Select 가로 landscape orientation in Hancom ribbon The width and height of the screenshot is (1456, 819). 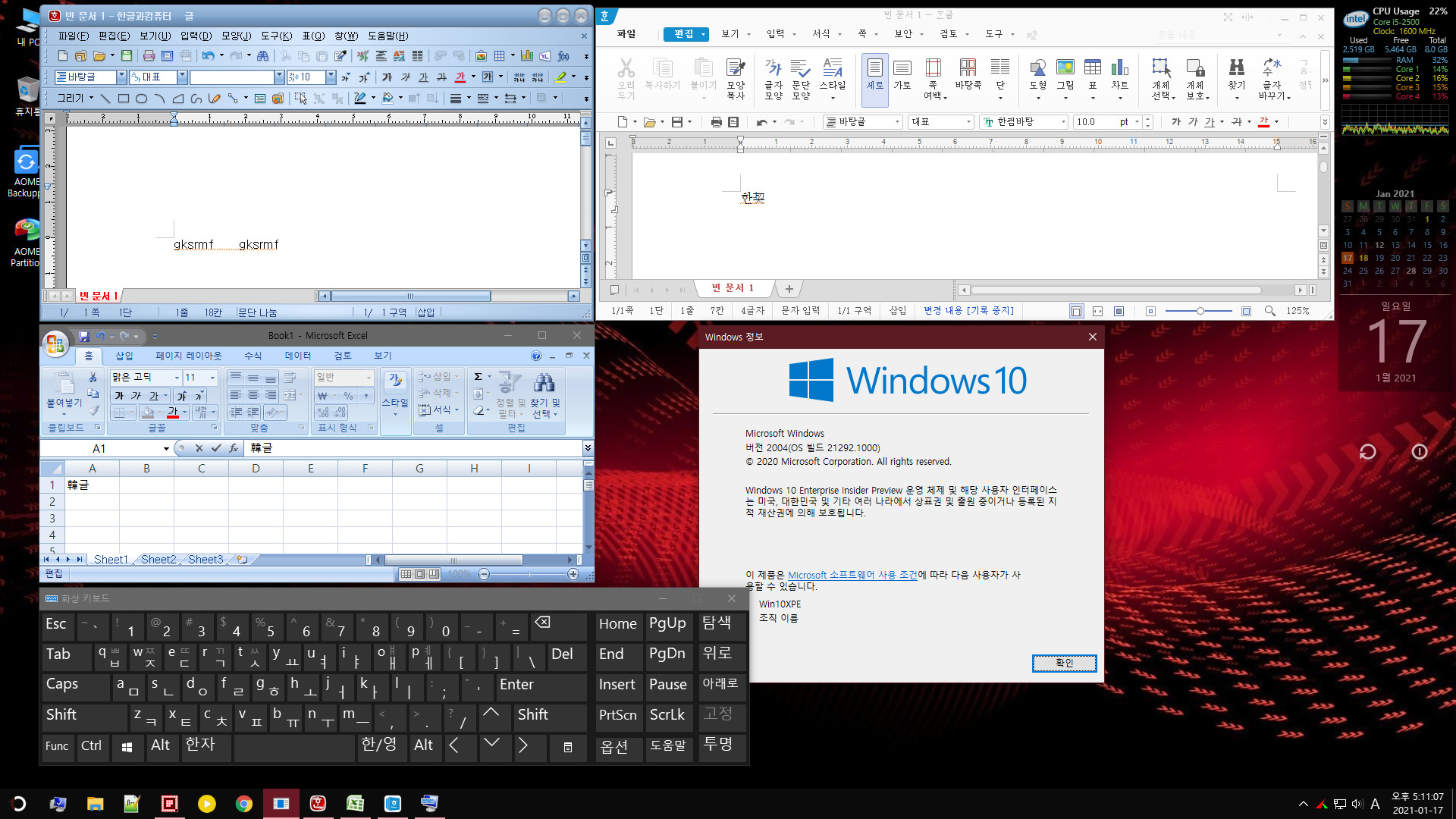point(902,74)
